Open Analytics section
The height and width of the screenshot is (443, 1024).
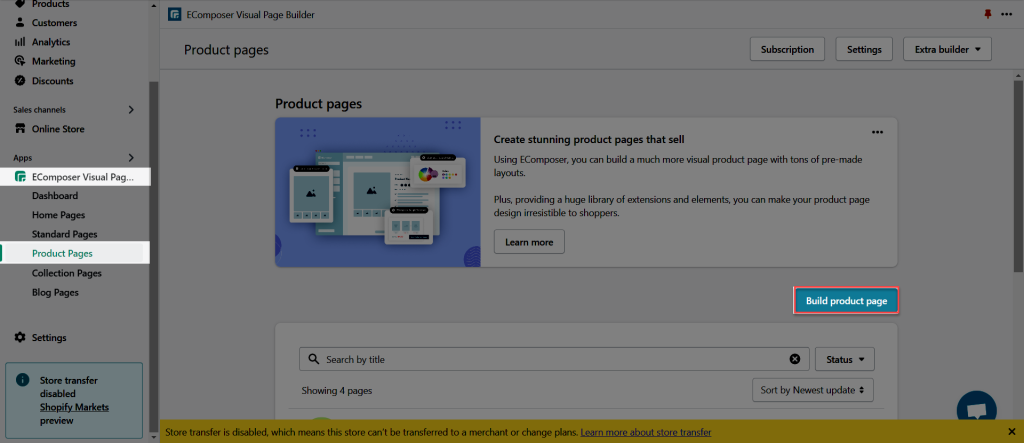click(51, 42)
